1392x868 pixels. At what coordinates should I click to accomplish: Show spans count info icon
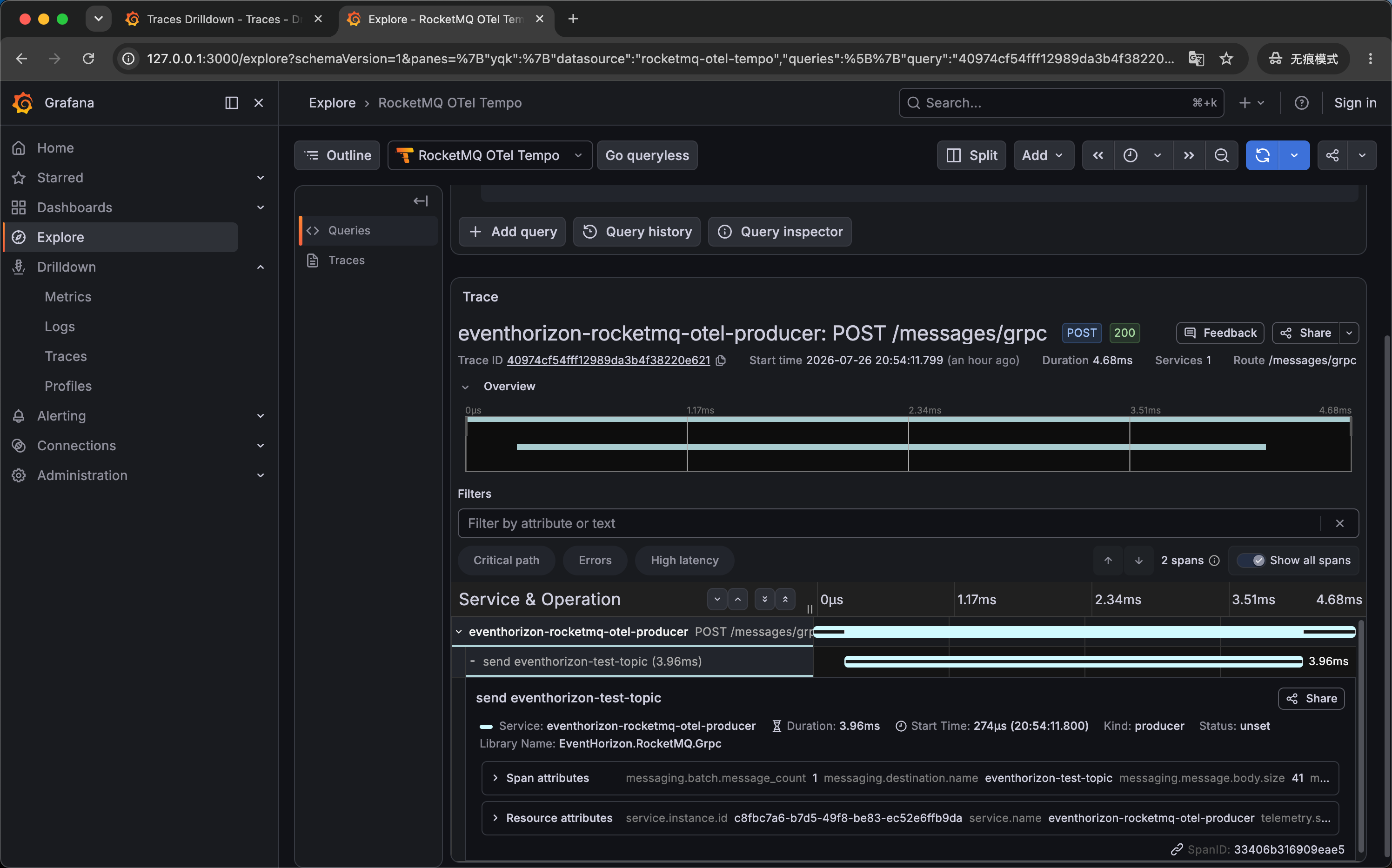pos(1214,561)
